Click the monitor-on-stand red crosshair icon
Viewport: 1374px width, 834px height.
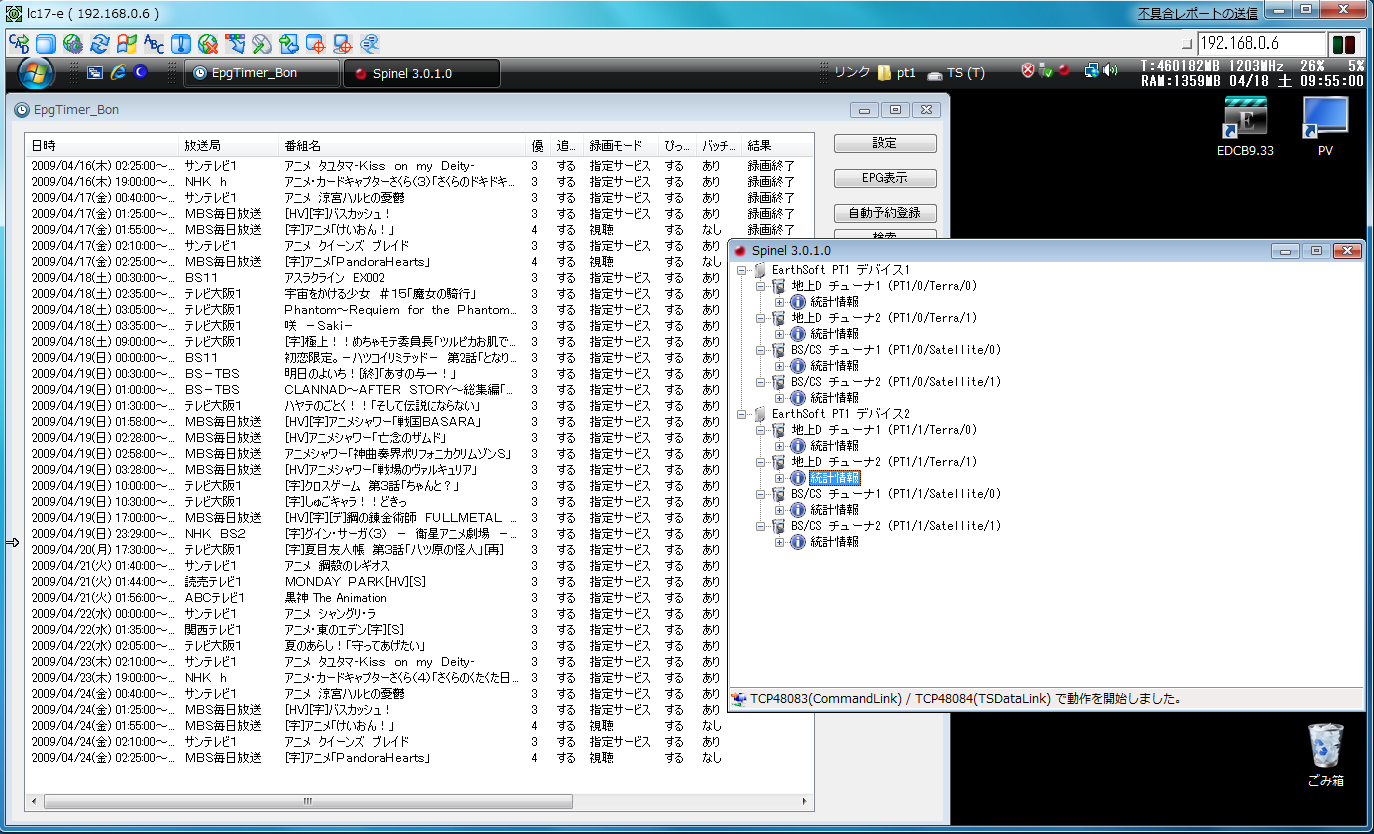click(343, 44)
